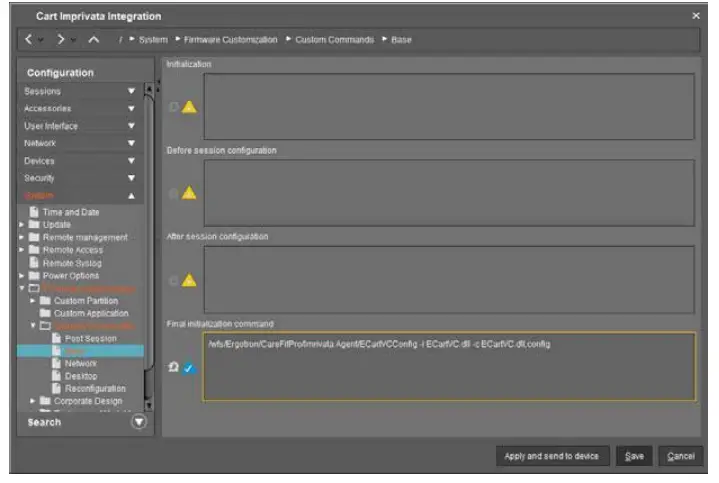This screenshot has height=483, width=719.
Task: Select Corporate Design folder
Action: click(x=88, y=401)
